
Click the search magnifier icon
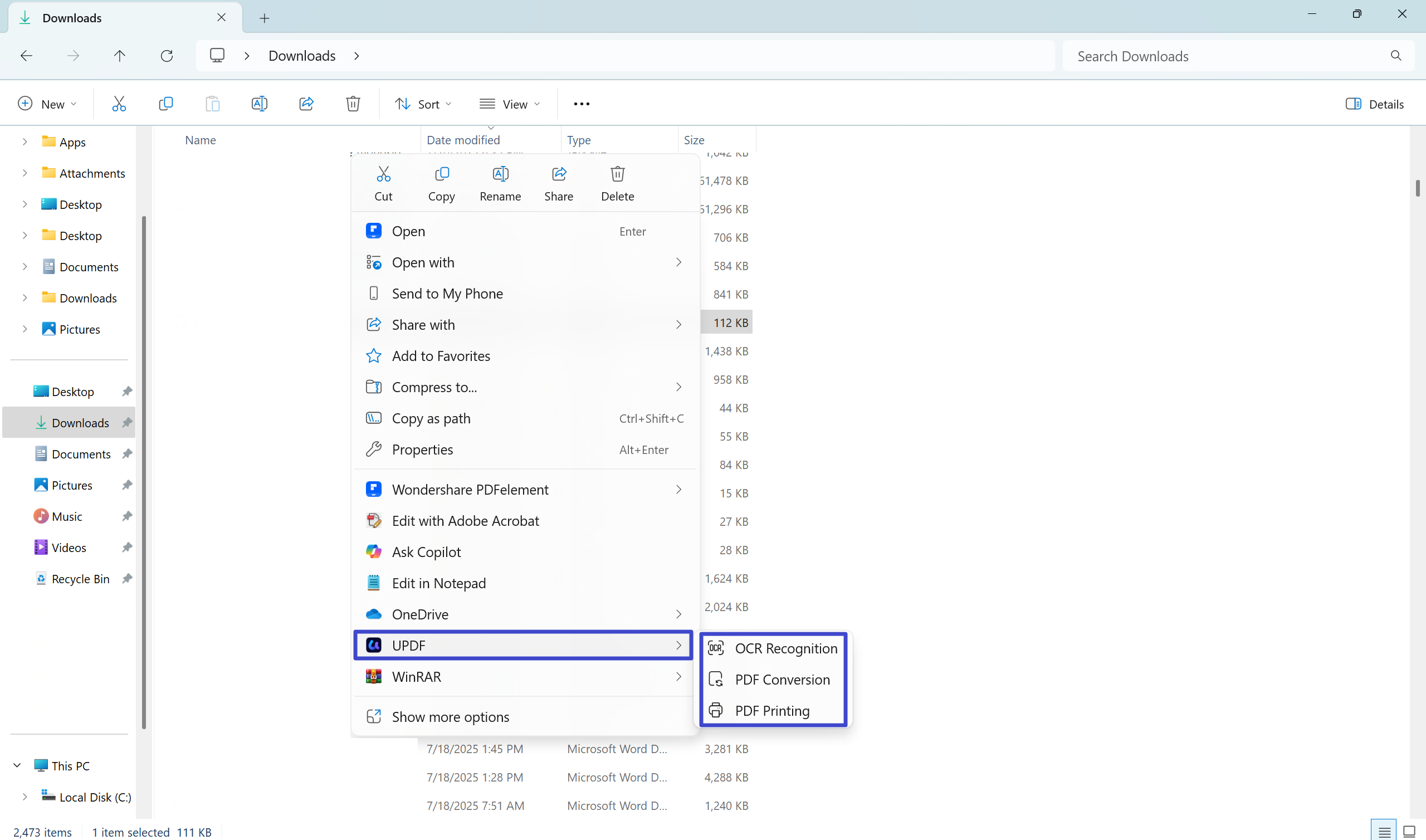coord(1395,56)
